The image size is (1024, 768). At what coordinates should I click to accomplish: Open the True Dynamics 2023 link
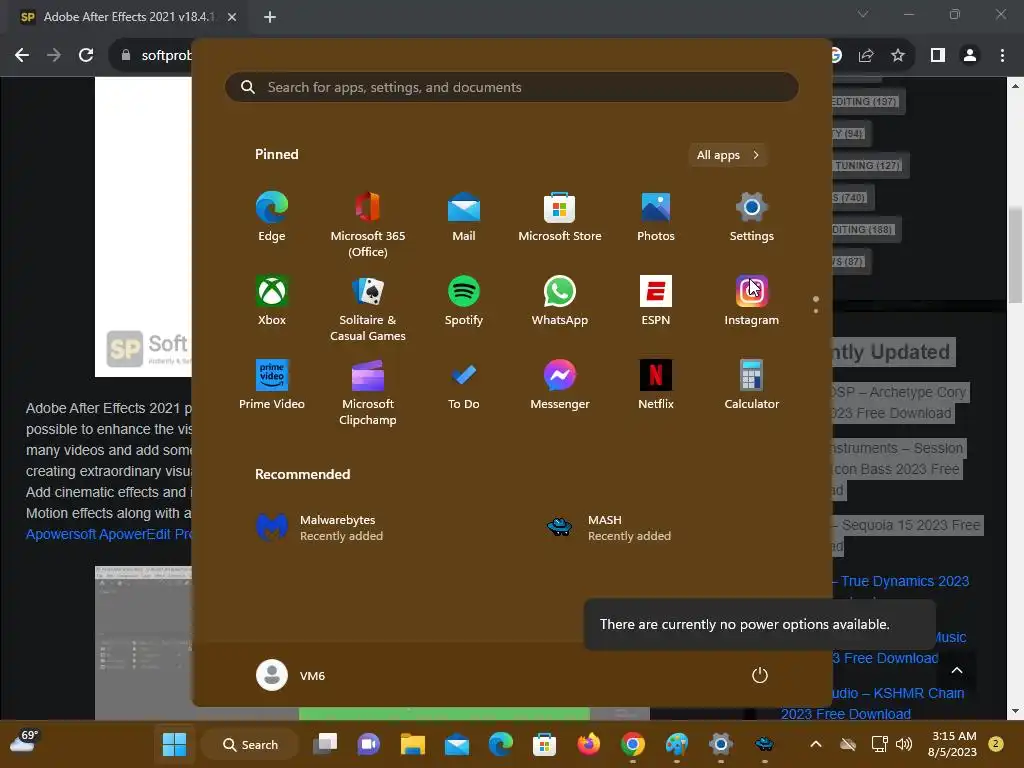(x=904, y=581)
